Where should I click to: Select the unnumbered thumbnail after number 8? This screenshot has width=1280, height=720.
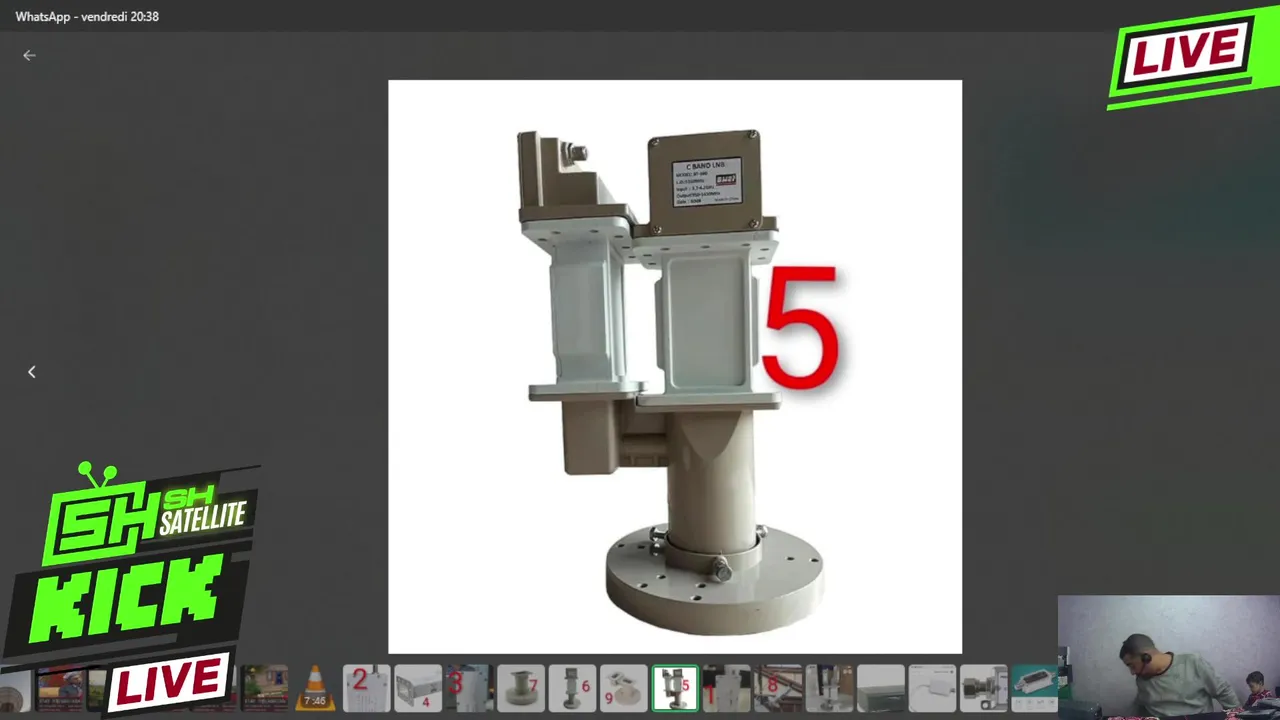point(829,688)
